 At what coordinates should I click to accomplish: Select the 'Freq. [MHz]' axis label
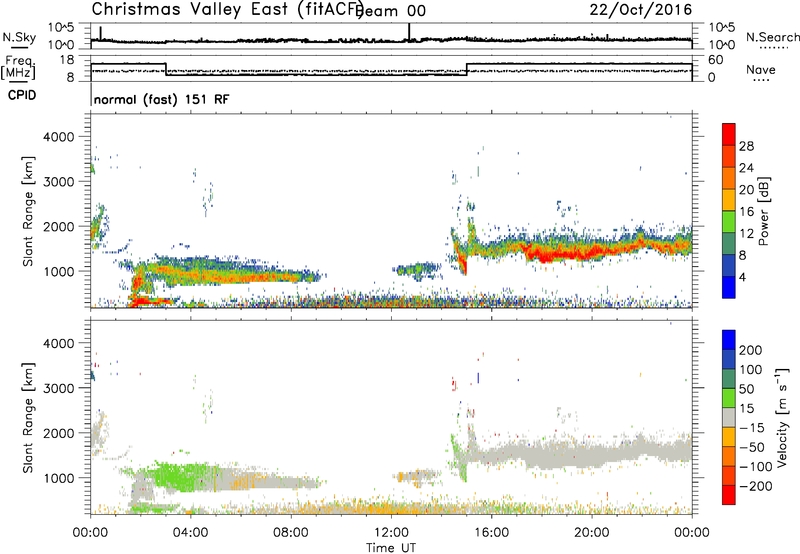point(18,68)
